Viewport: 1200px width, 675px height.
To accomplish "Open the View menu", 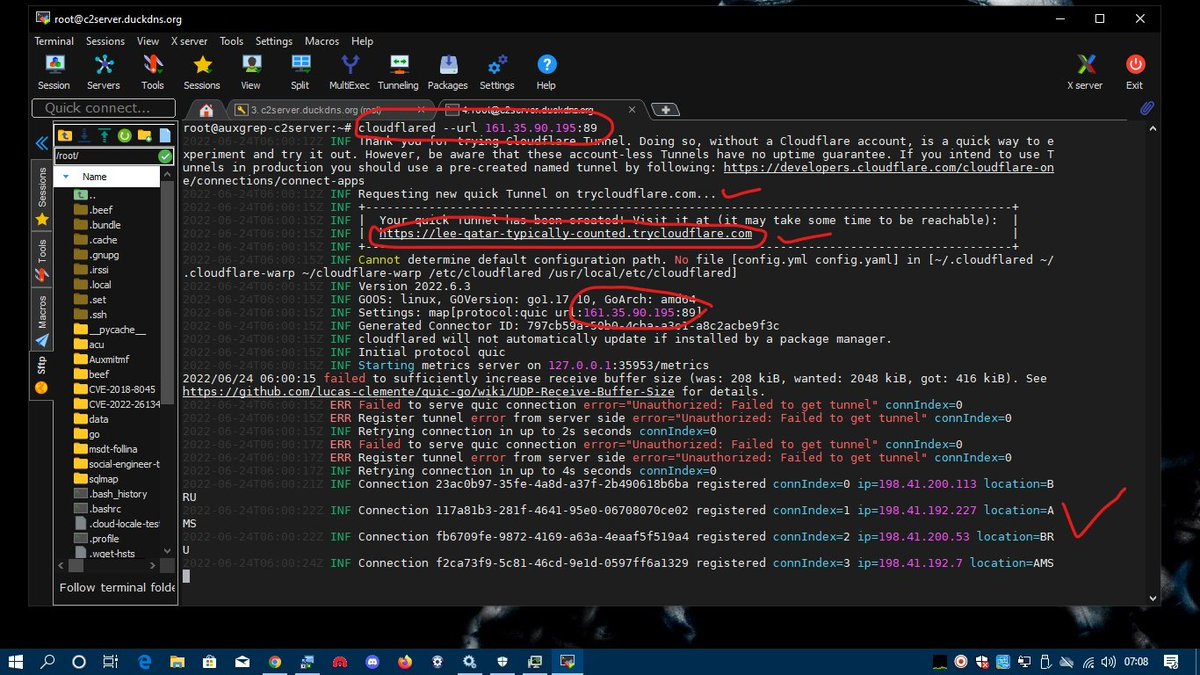I will point(148,41).
